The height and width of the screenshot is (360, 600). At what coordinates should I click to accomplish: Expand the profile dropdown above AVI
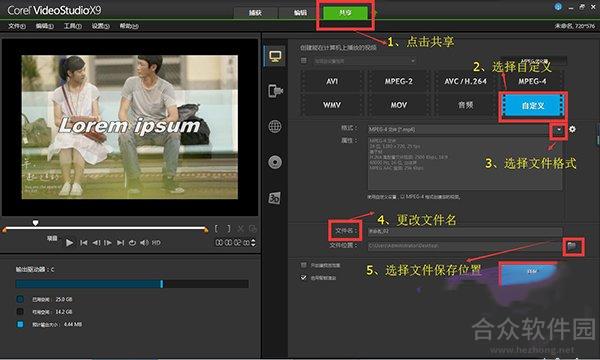click(x=413, y=60)
